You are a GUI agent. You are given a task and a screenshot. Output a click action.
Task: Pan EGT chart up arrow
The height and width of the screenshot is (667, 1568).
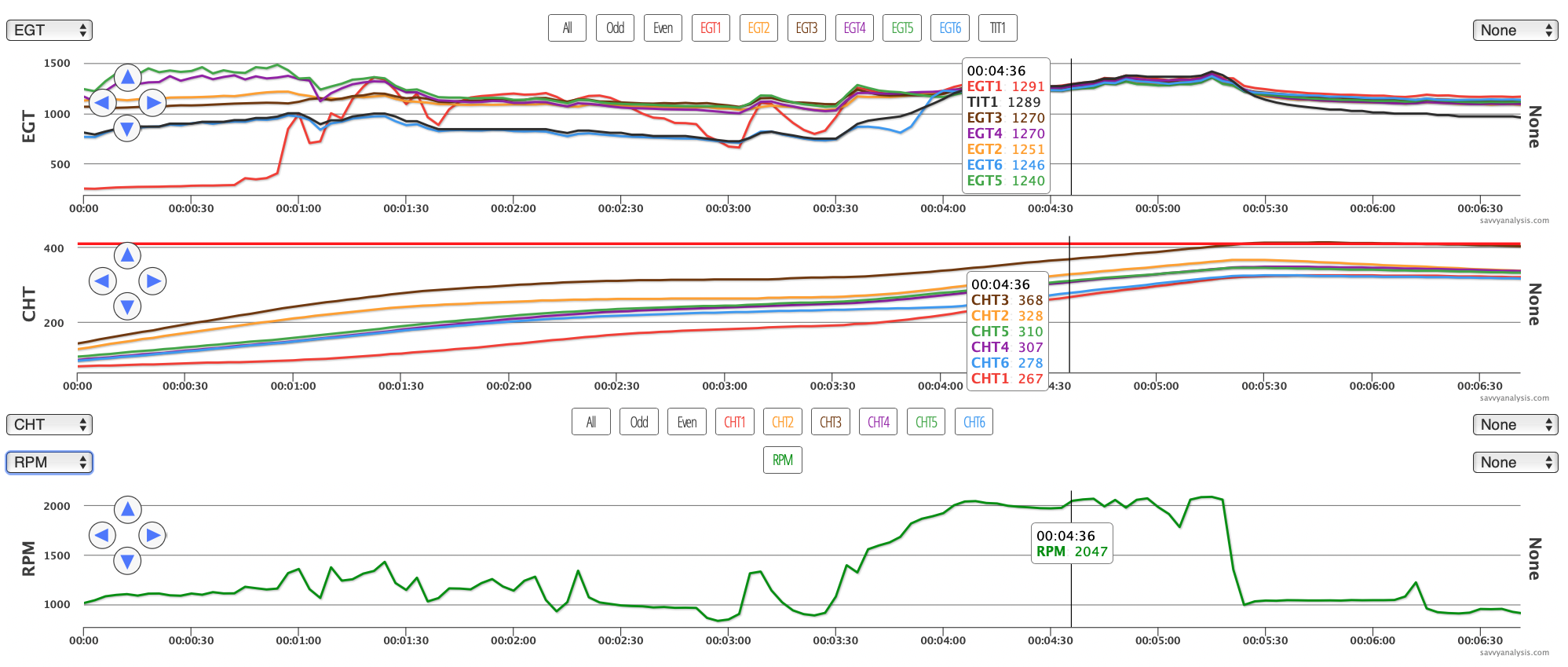[x=127, y=77]
